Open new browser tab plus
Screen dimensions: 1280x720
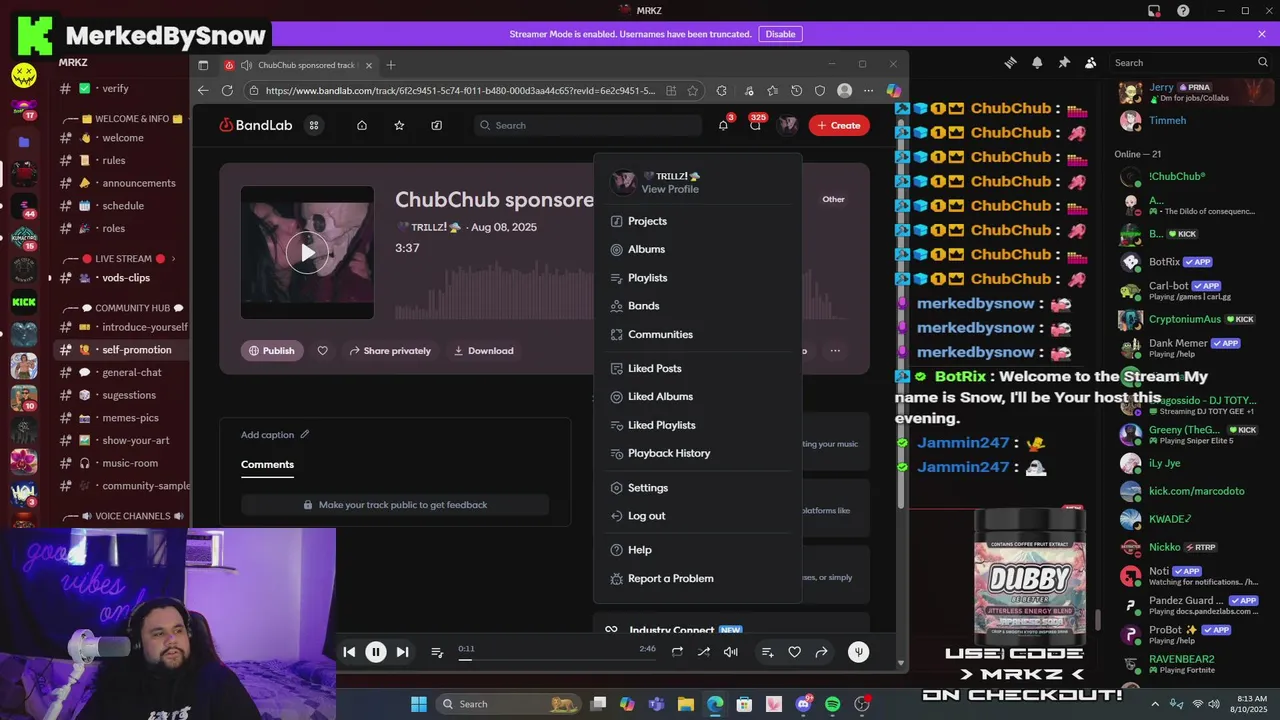(391, 65)
